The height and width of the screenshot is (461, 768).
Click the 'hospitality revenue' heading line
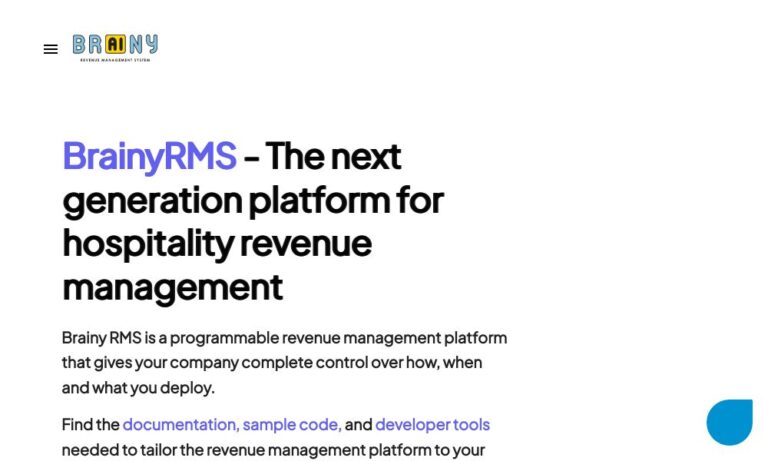point(217,243)
